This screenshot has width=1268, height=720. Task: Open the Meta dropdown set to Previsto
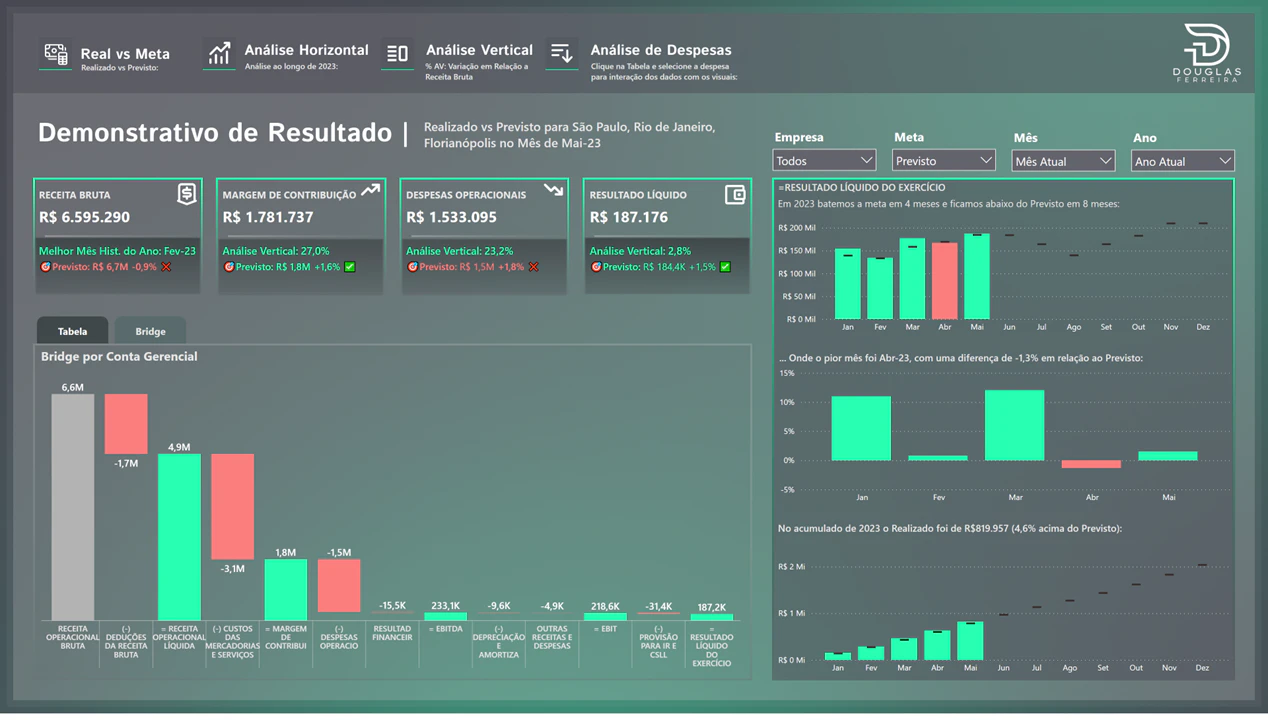[x=944, y=161]
